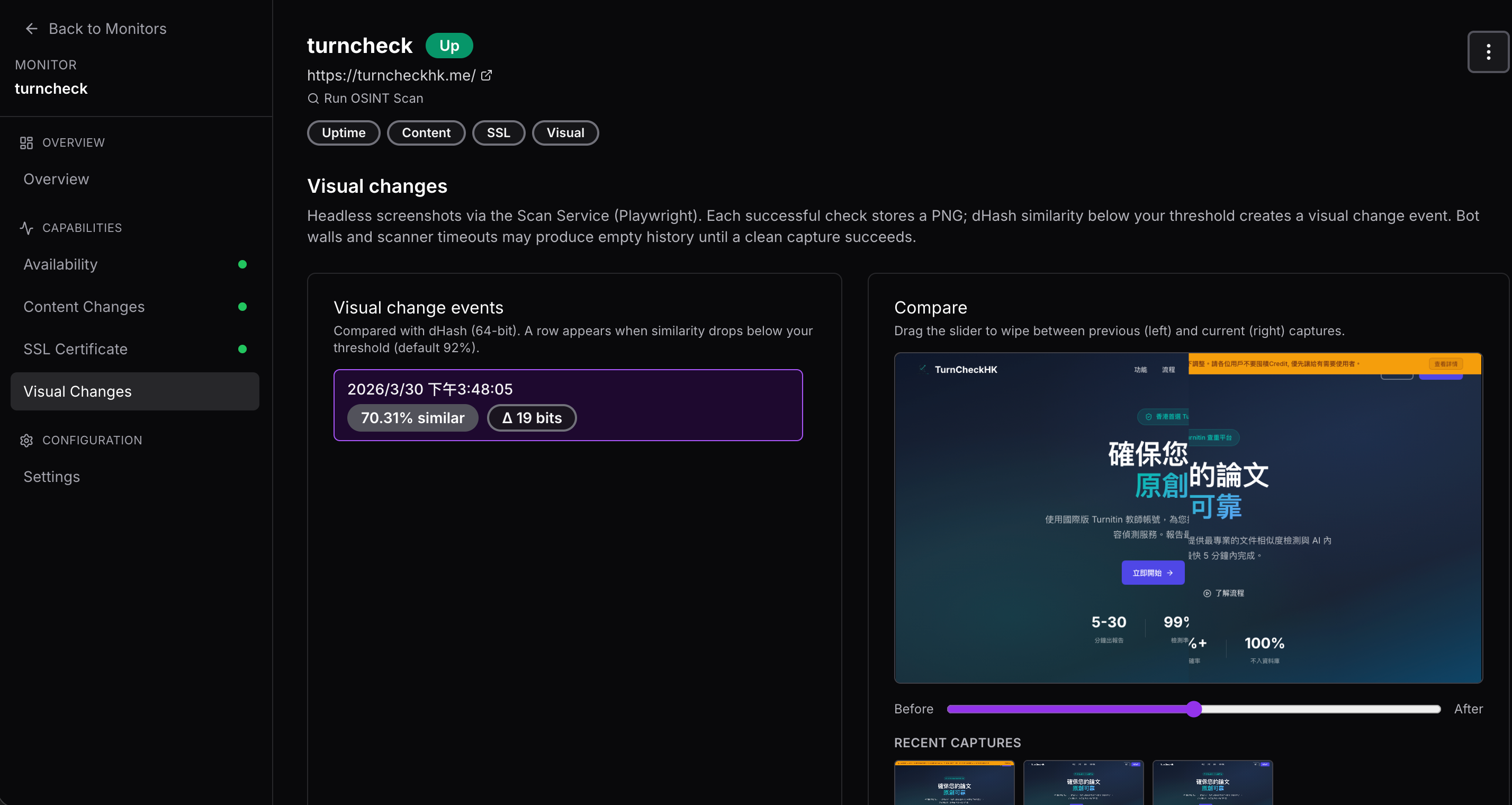Viewport: 1512px width, 805px height.
Task: Select the Content pill
Action: 426,133
